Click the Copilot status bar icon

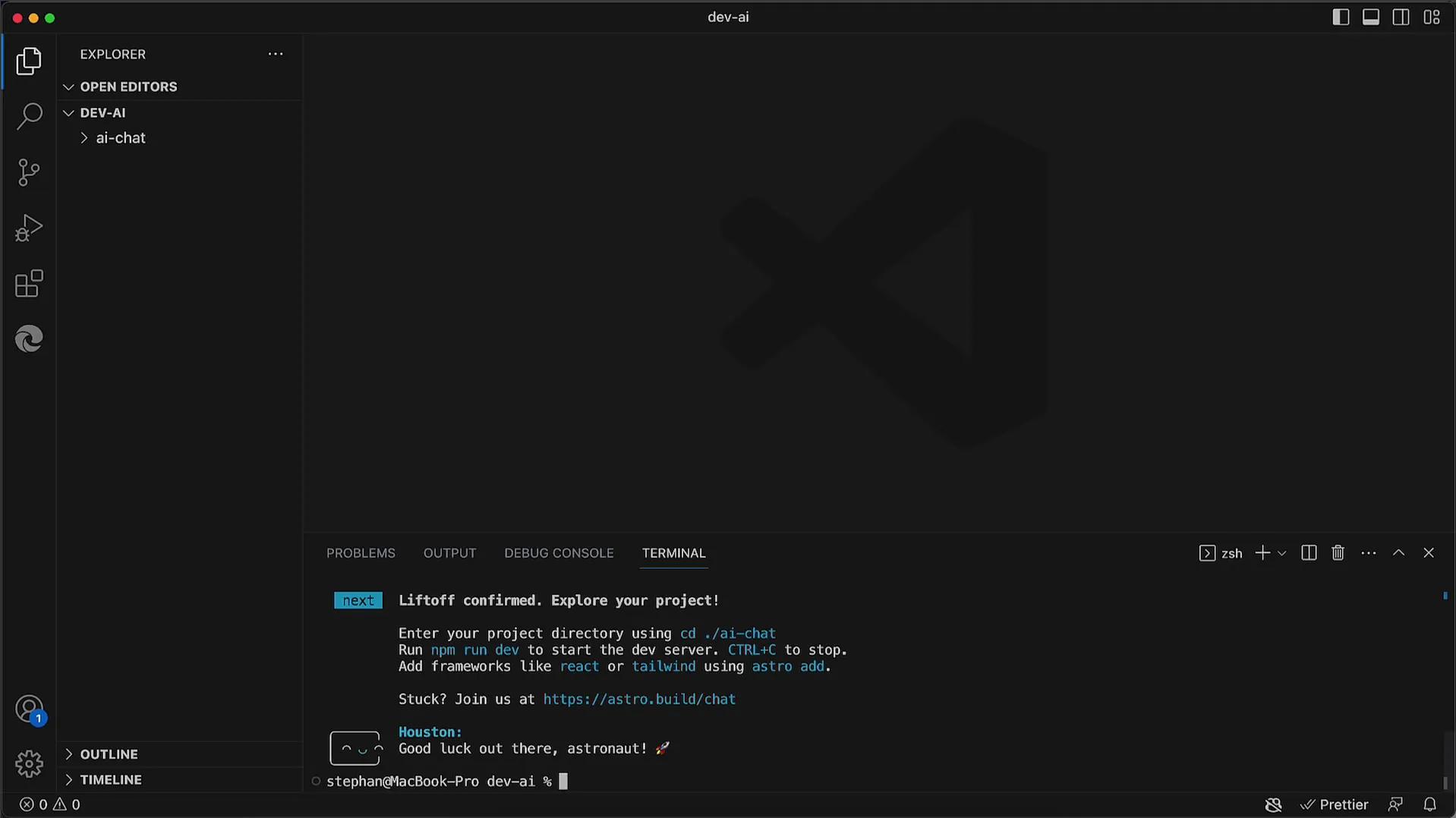(1274, 804)
